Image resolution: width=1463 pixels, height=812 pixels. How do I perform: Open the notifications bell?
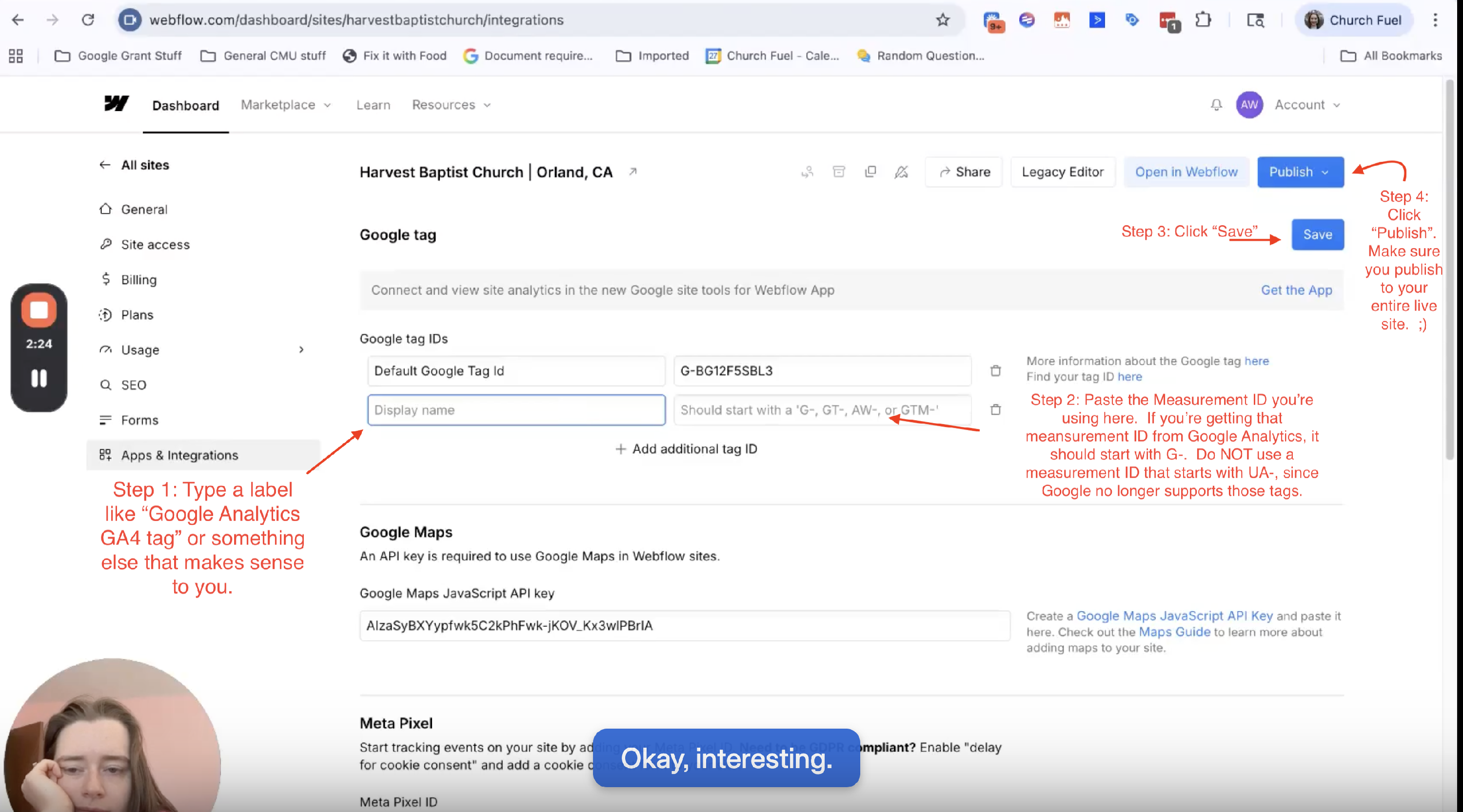click(1216, 105)
